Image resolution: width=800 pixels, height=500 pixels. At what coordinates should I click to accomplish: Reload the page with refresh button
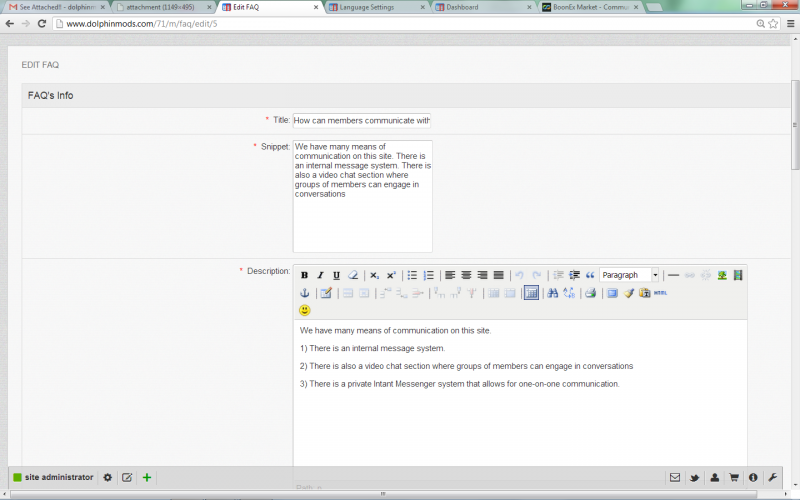[42, 23]
